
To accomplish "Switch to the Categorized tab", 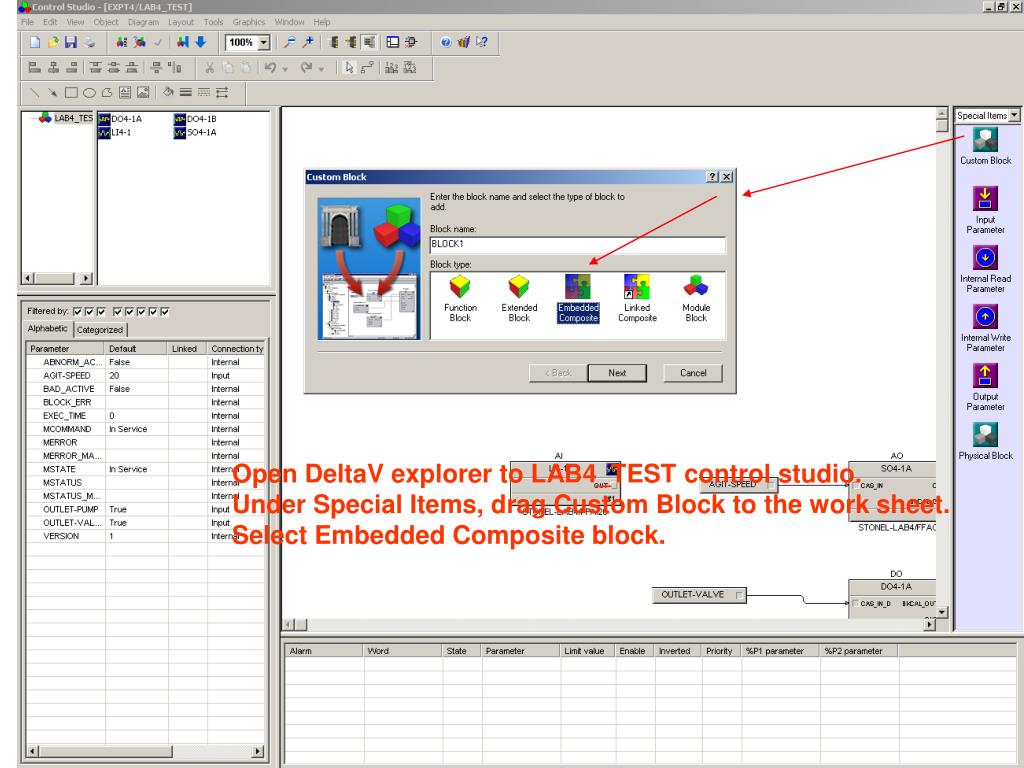I will coord(100,330).
